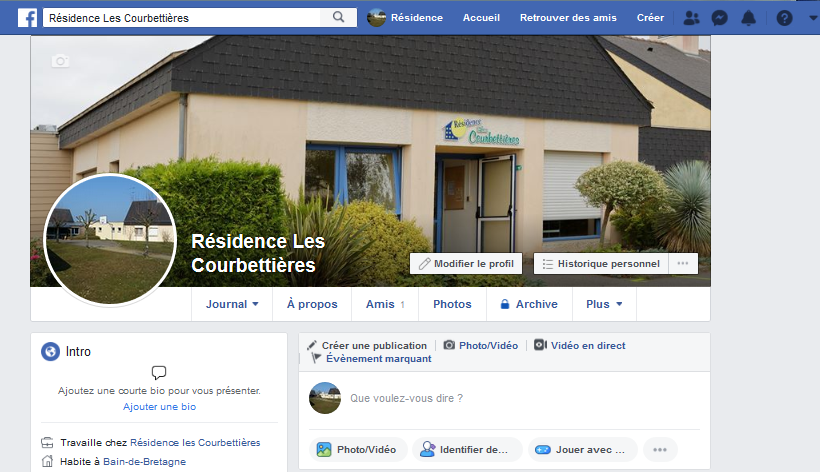Click the cover photo camera icon
820x472 pixels.
coord(60,61)
